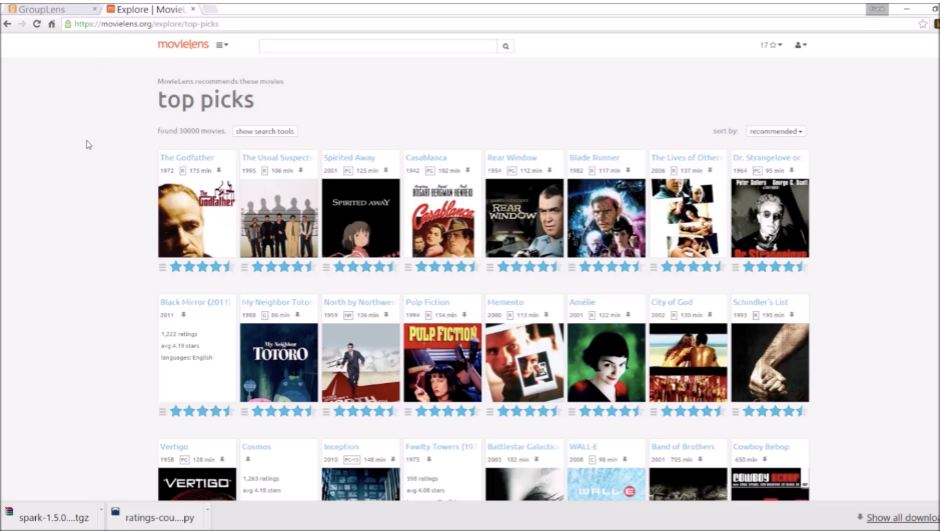Screen dimensions: 940x531
Task: Click the Memento poster thumbnail
Action: [x=524, y=363]
